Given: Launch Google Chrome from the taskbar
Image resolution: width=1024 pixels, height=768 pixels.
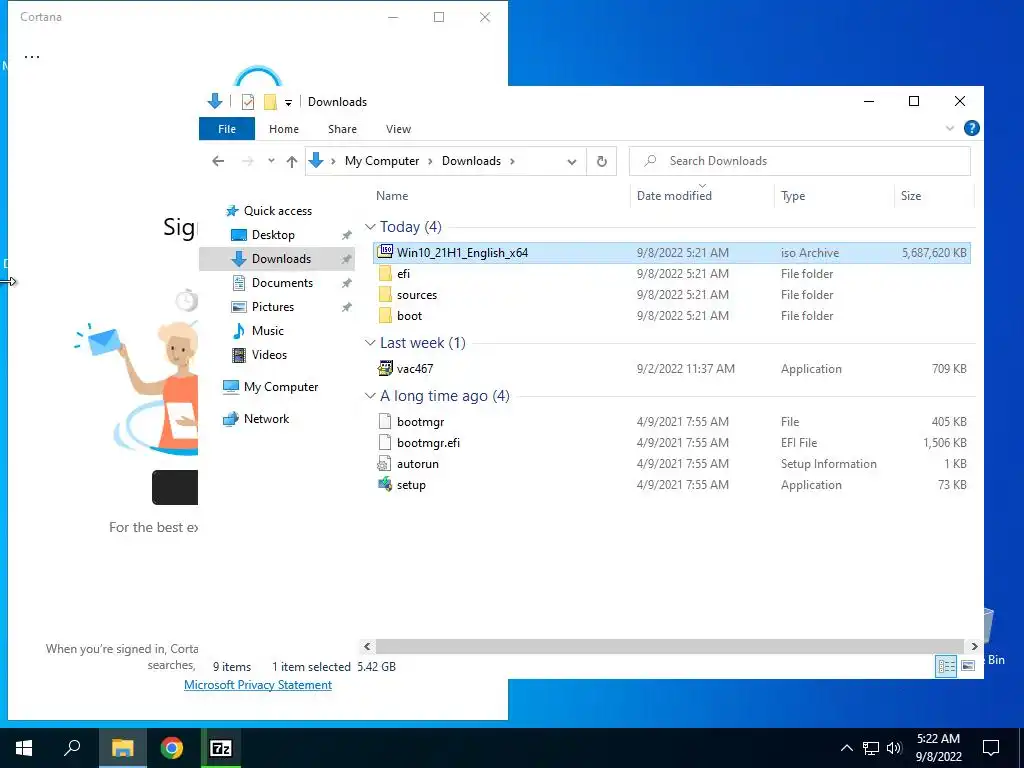Looking at the screenshot, I should pyautogui.click(x=172, y=748).
